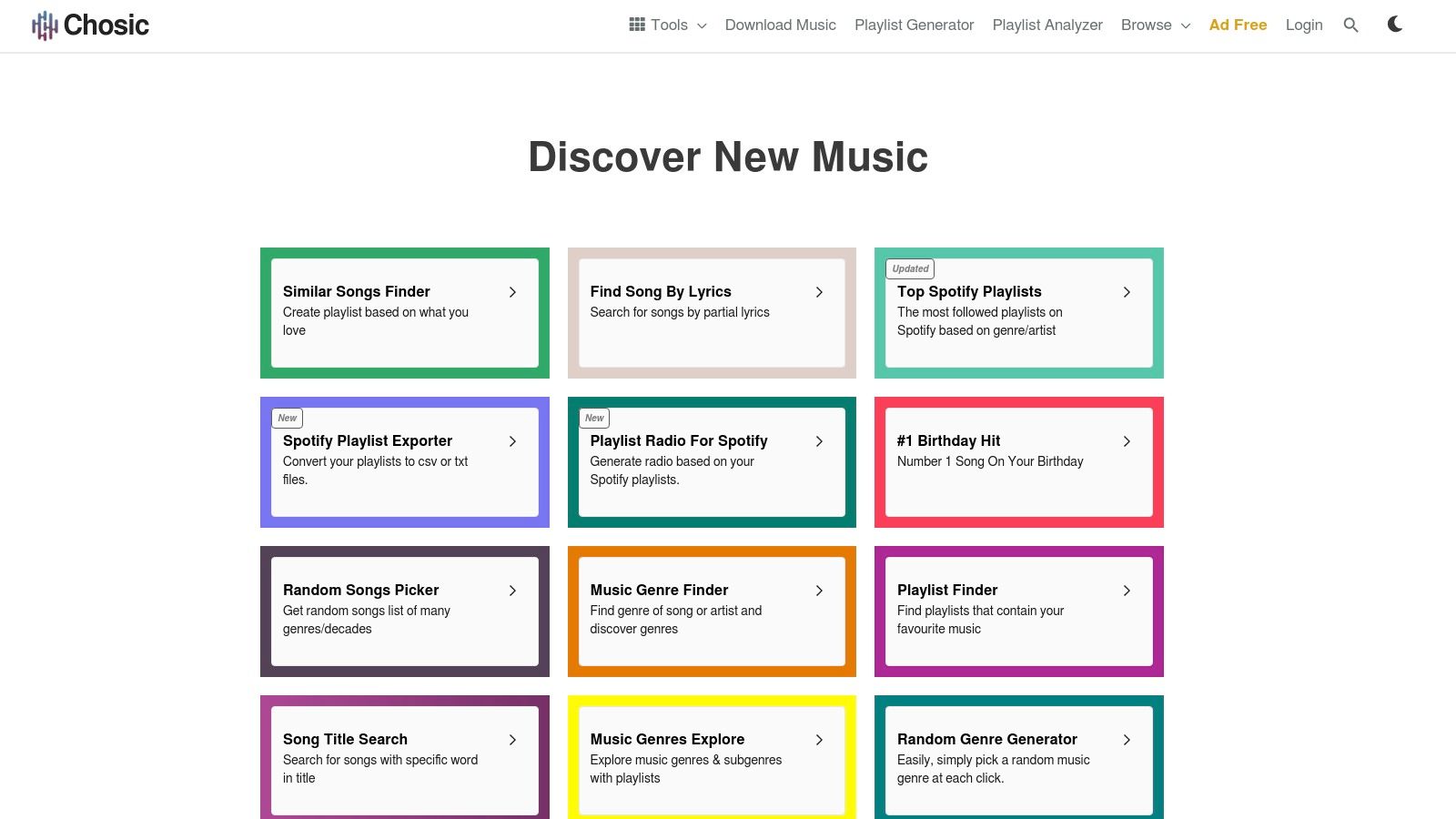The width and height of the screenshot is (1456, 819).
Task: Open Song Title Search title
Action: pos(345,739)
